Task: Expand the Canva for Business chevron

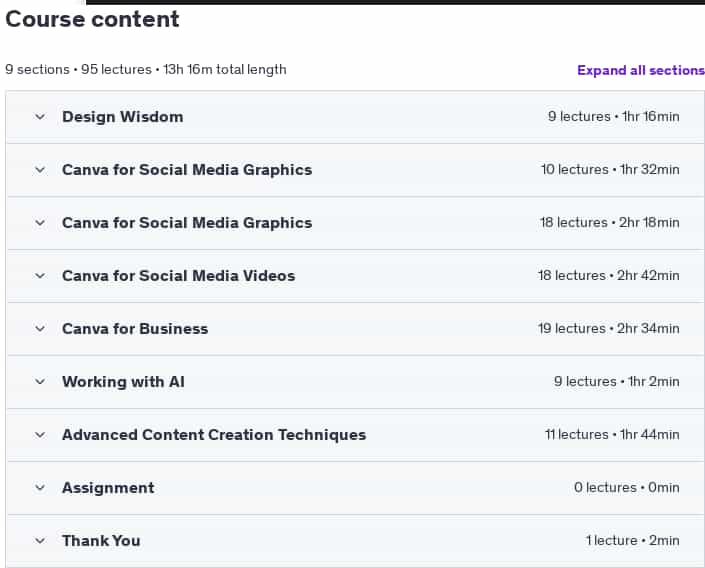Action: (x=40, y=329)
